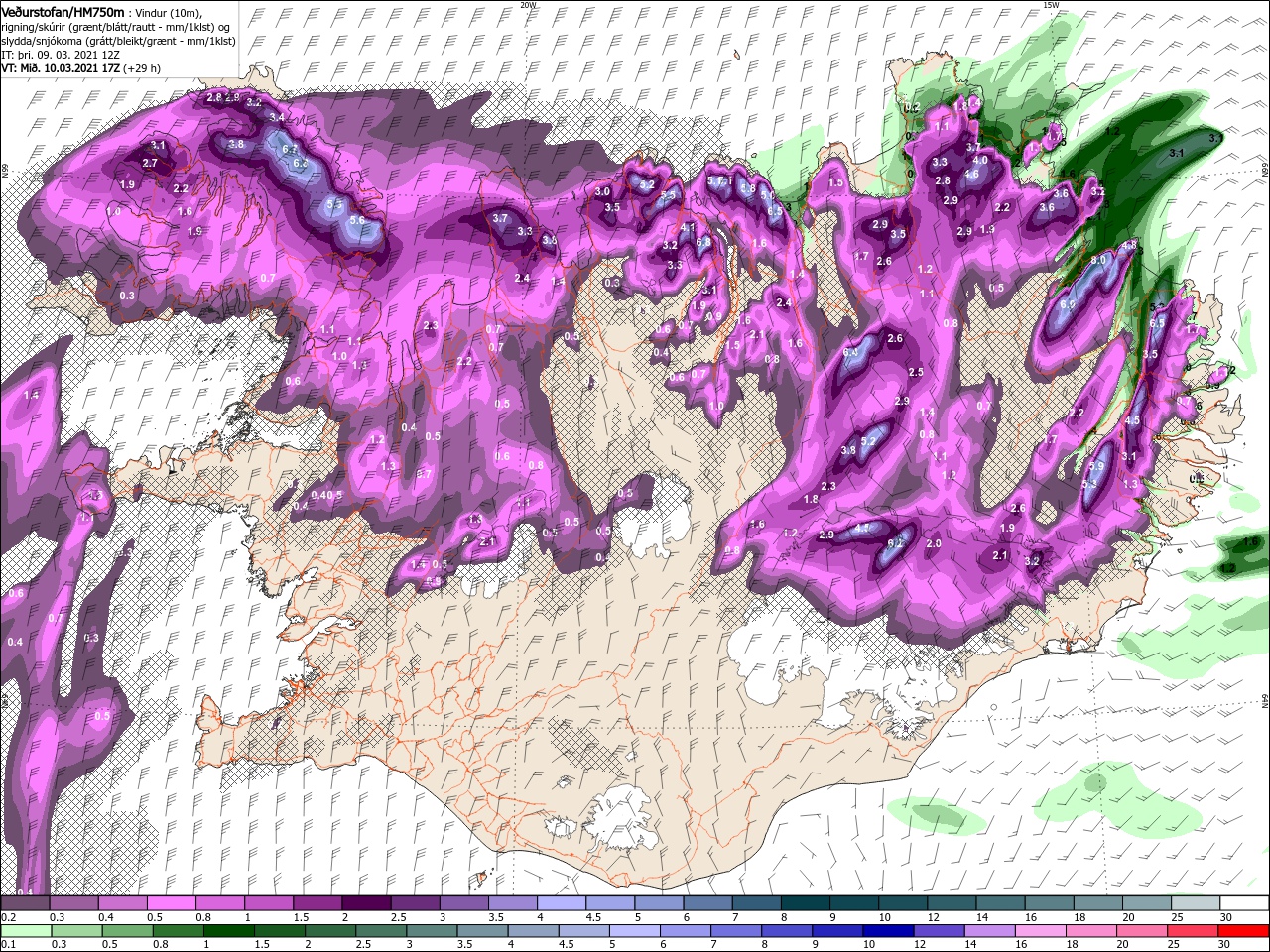Select upper legend swatch between 2 and 2.5
The width and height of the screenshot is (1270, 952).
(x=365, y=903)
